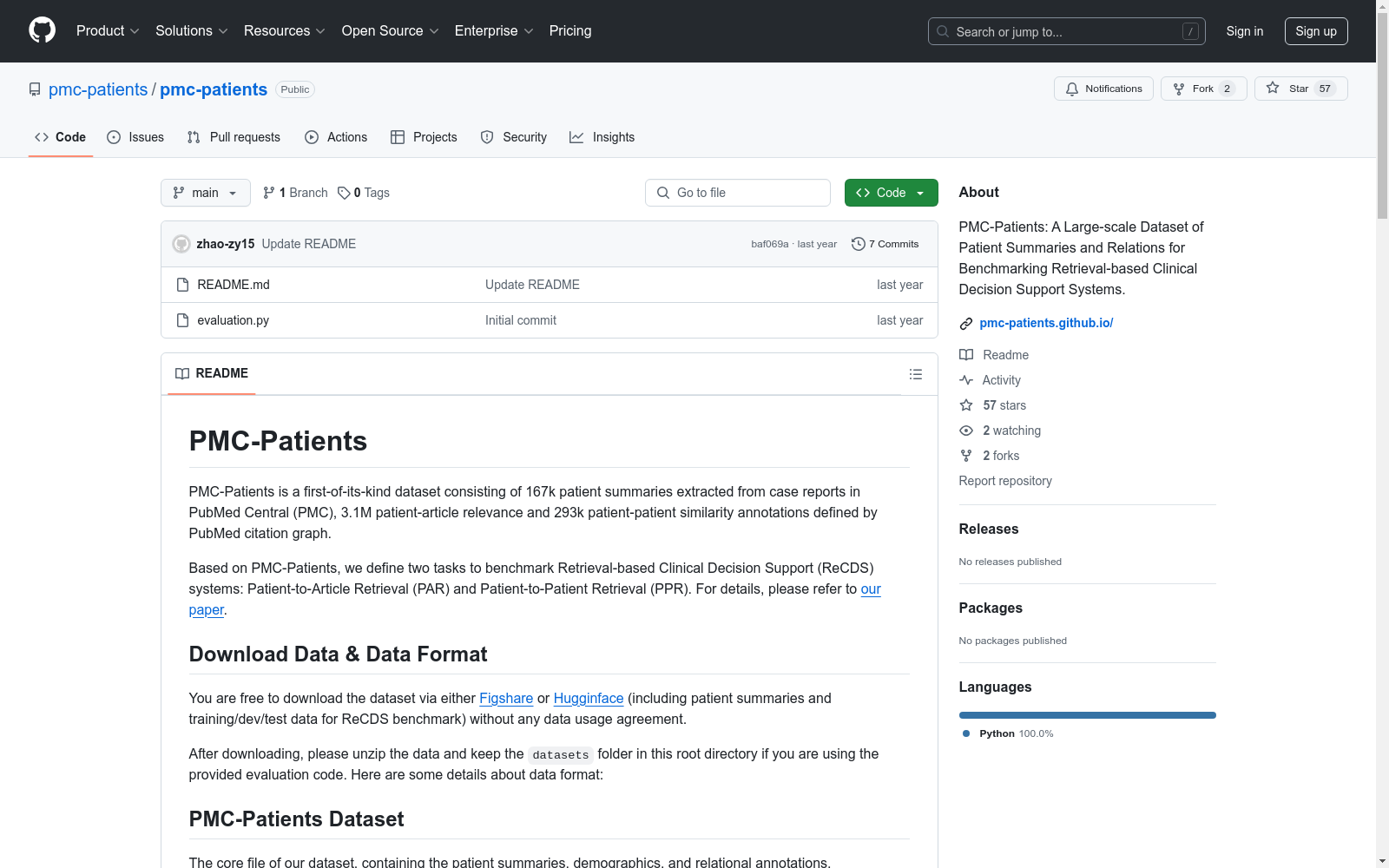Switch to the Issues tab
This screenshot has width=1389, height=868.
click(135, 137)
